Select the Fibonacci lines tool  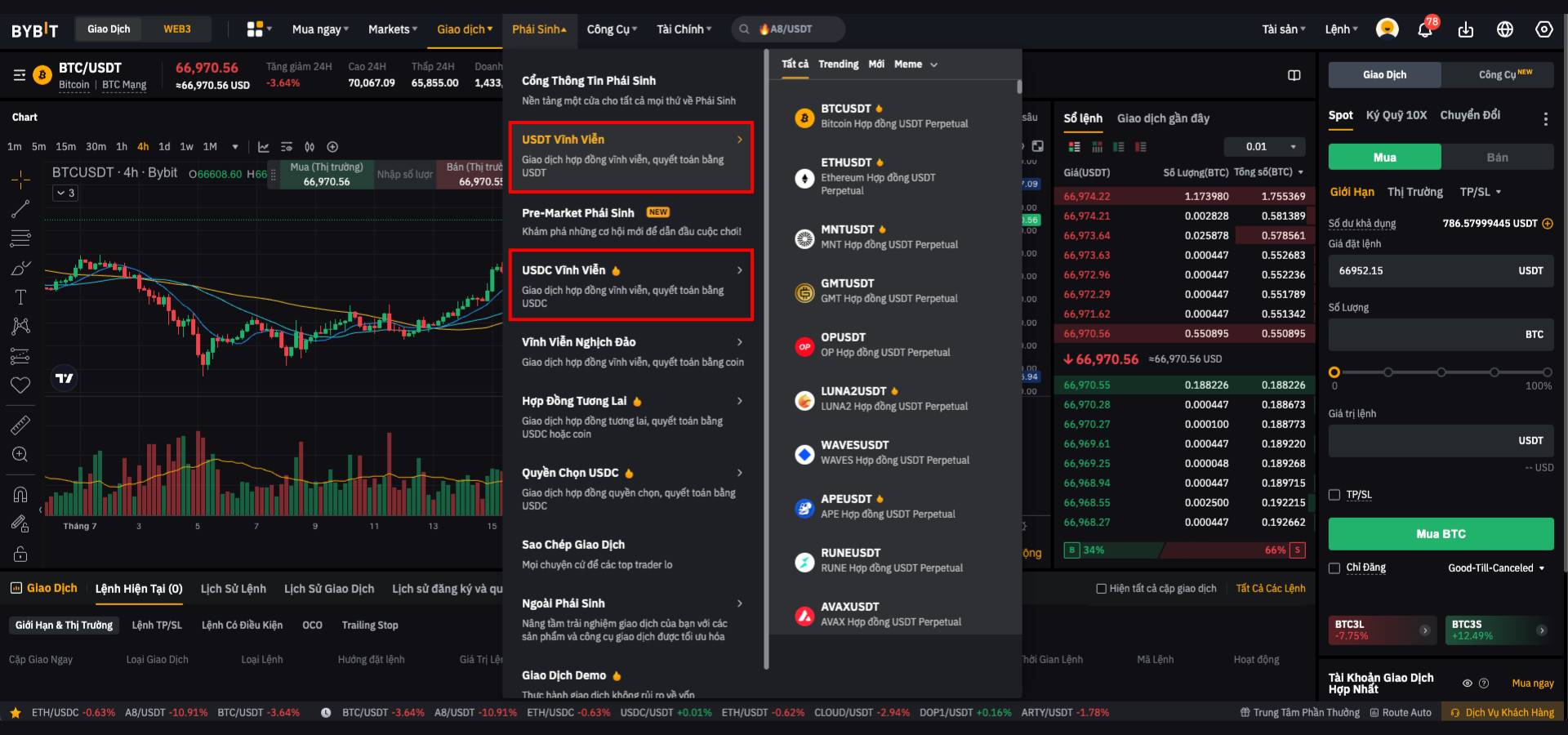[20, 238]
